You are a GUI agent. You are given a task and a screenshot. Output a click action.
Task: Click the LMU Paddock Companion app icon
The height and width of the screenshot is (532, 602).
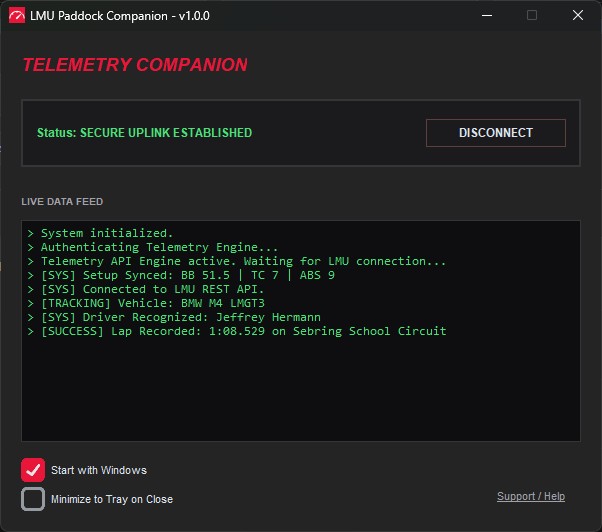point(17,15)
